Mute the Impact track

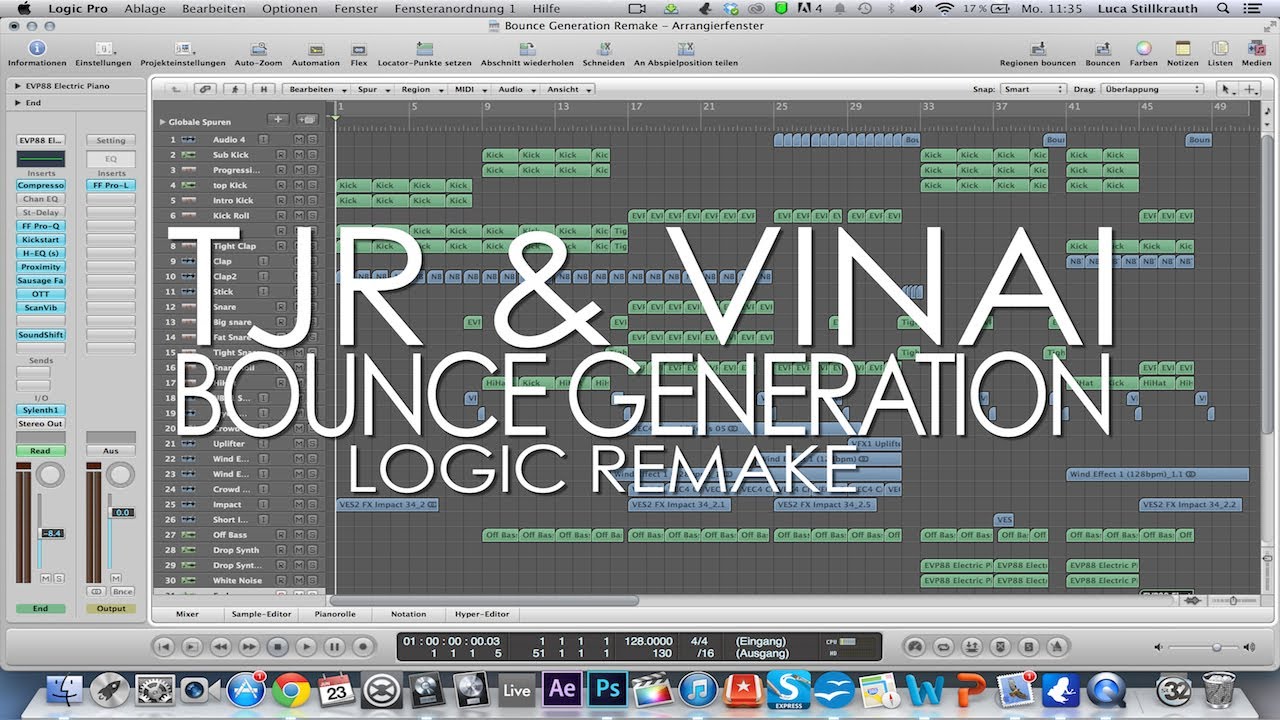coord(299,505)
